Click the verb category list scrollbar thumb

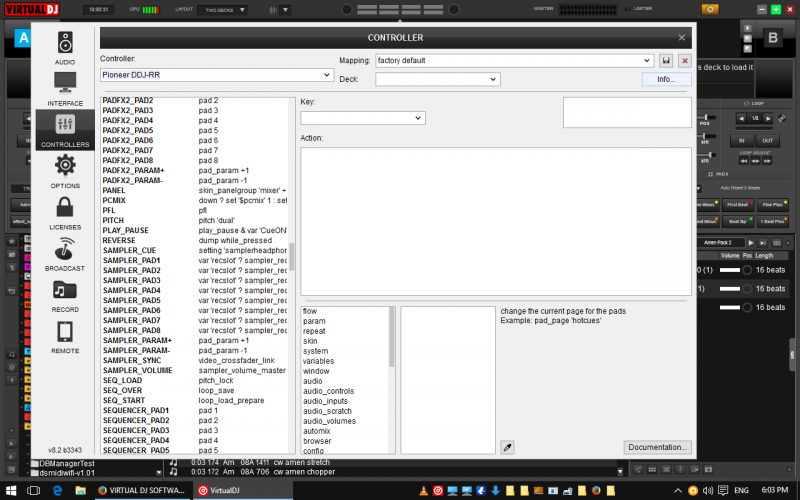click(392, 337)
